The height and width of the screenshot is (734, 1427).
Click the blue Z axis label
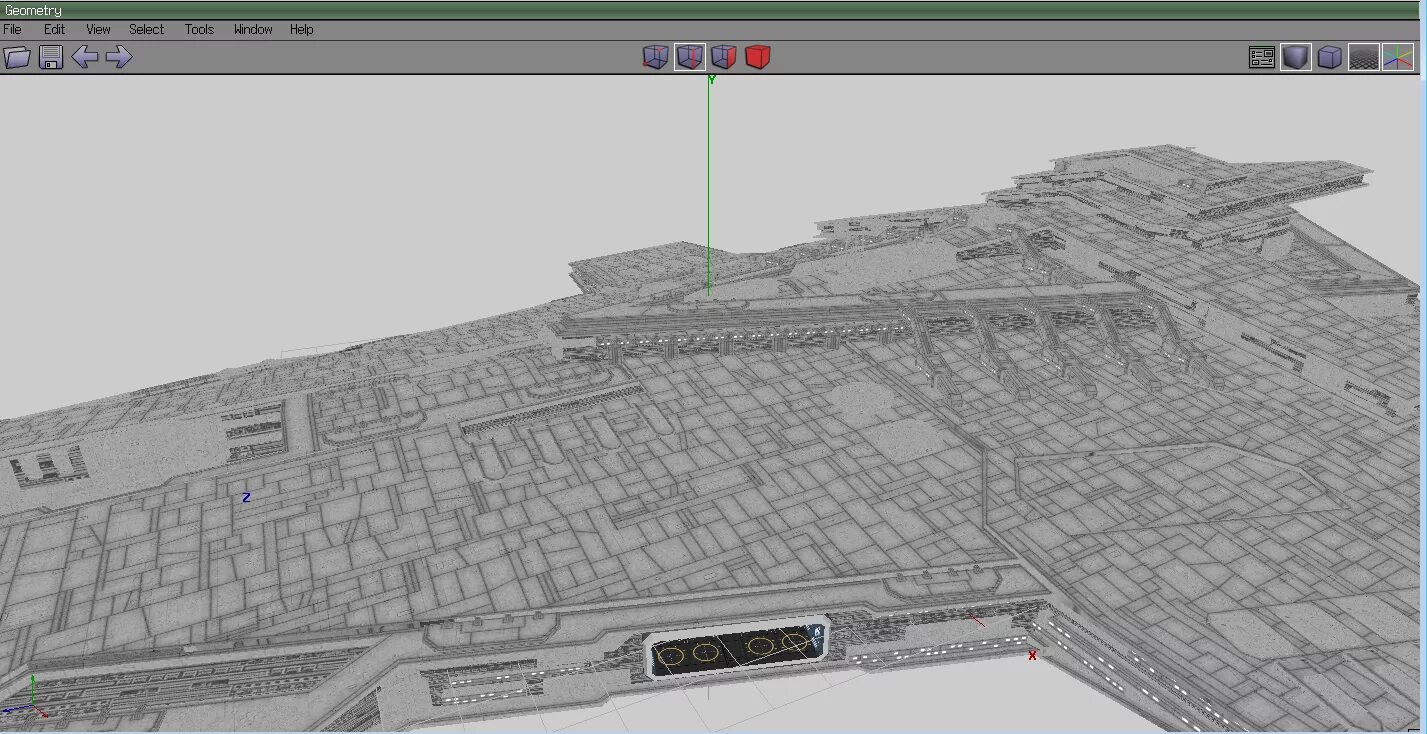point(246,497)
